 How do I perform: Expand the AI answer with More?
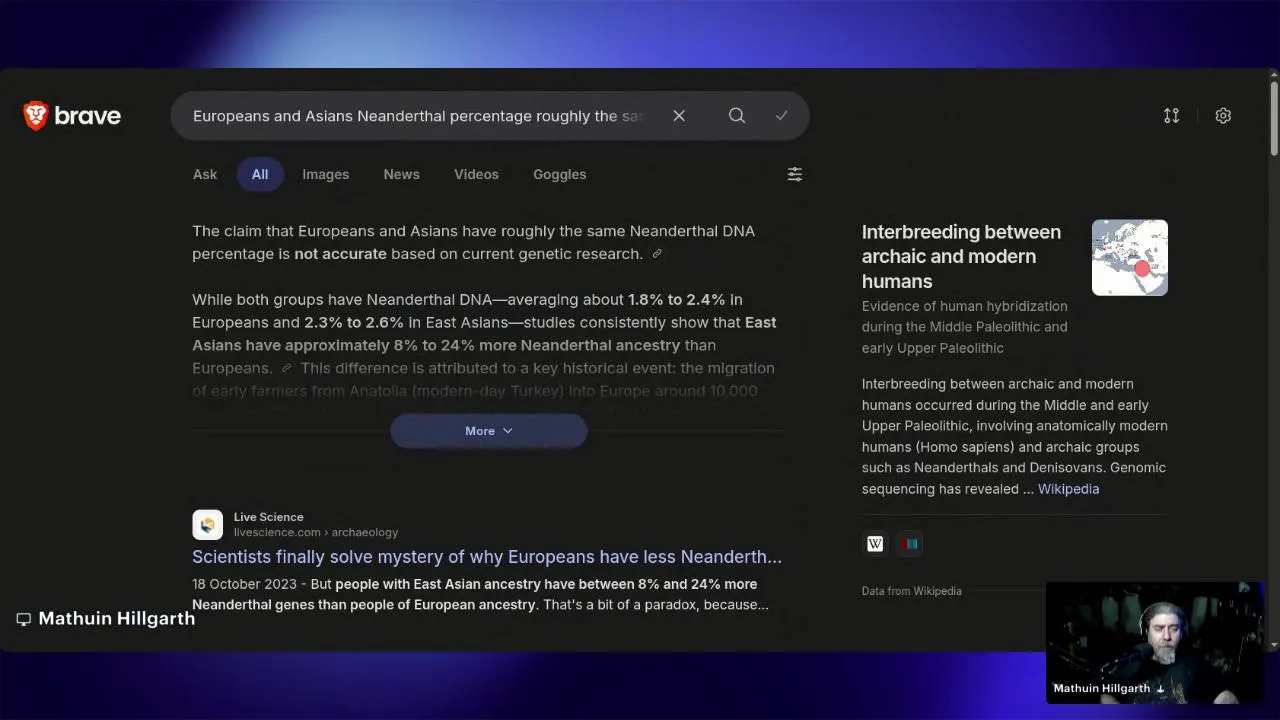488,431
